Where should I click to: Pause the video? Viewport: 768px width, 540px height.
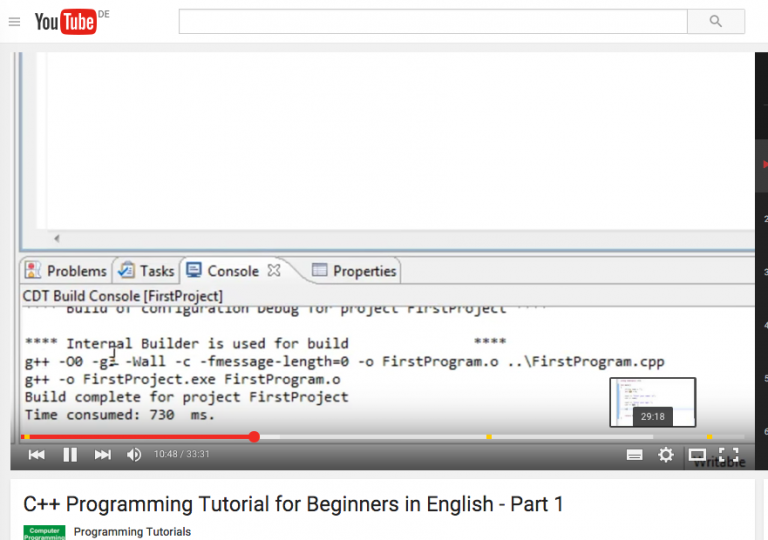pyautogui.click(x=70, y=455)
